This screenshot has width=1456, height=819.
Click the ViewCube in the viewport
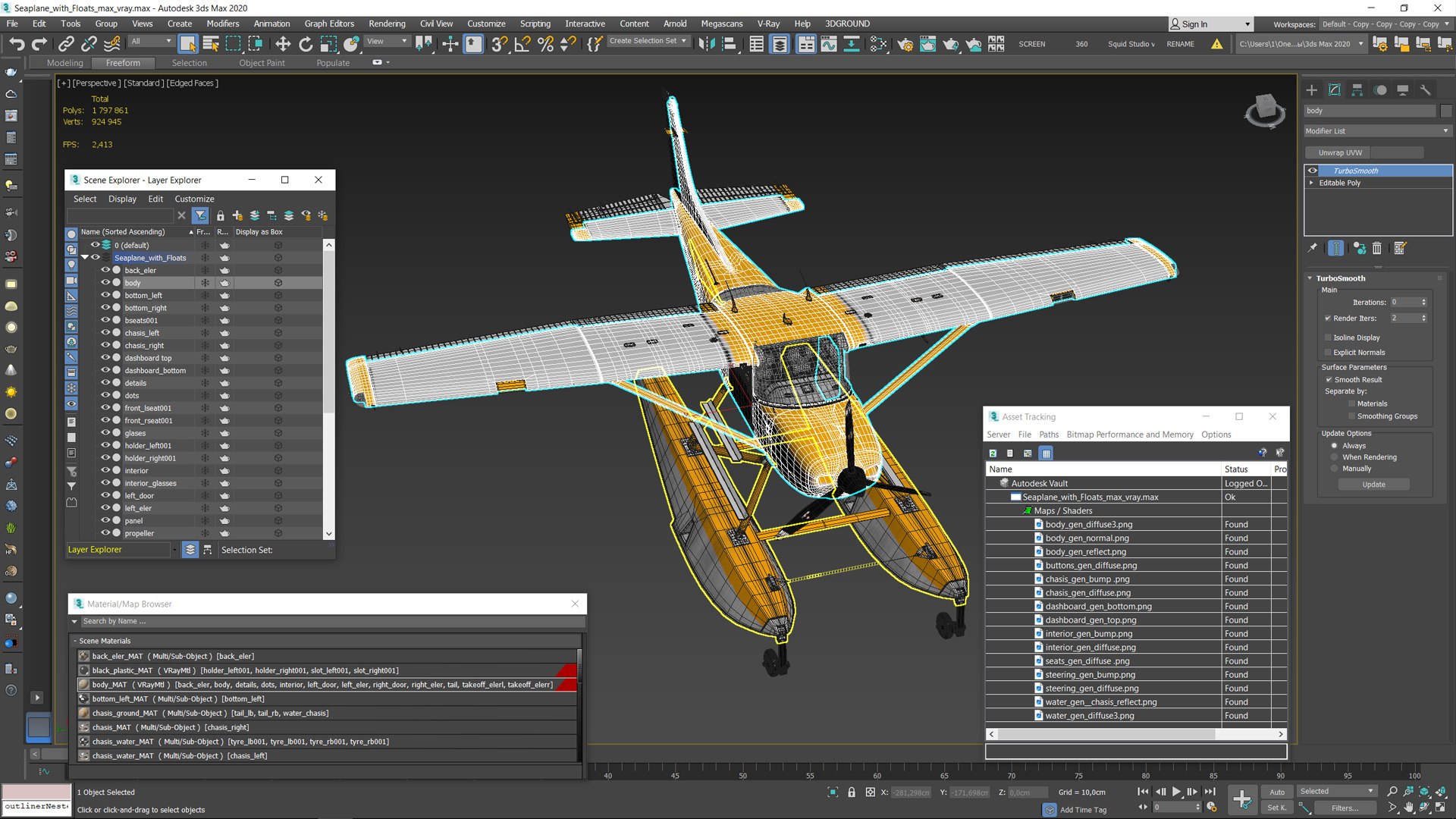coord(1265,111)
